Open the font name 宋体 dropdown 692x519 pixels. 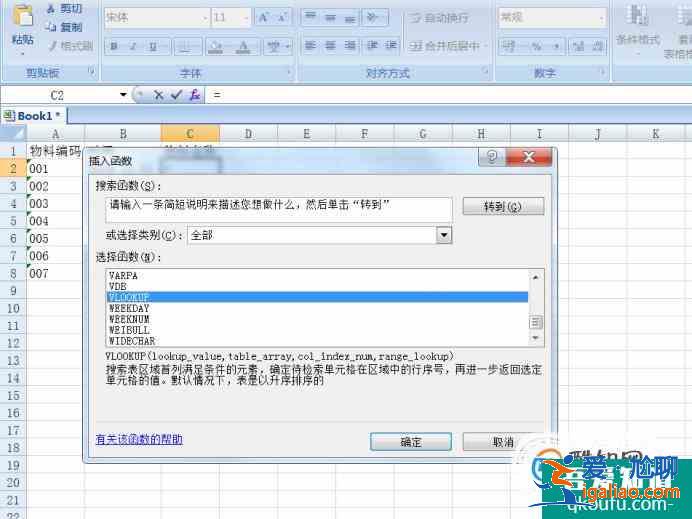pyautogui.click(x=205, y=18)
